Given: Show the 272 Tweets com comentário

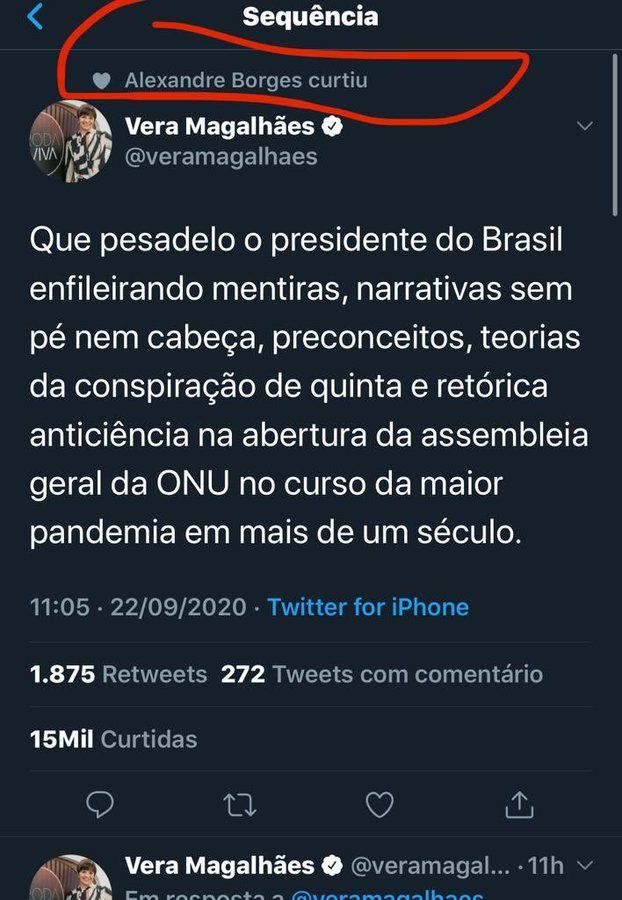Looking at the screenshot, I should point(382,674).
